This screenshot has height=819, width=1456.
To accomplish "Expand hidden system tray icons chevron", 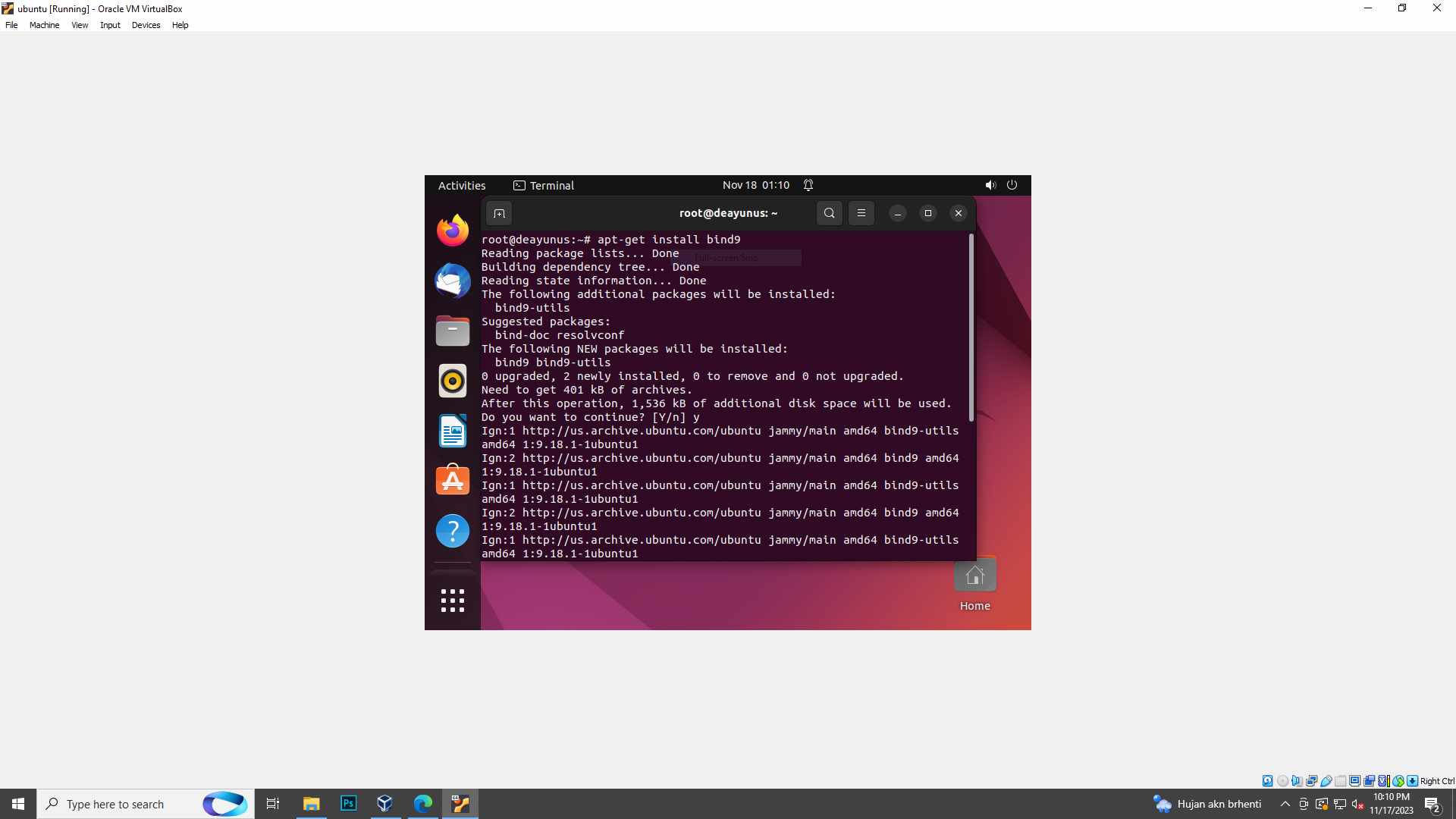I will tap(1285, 804).
